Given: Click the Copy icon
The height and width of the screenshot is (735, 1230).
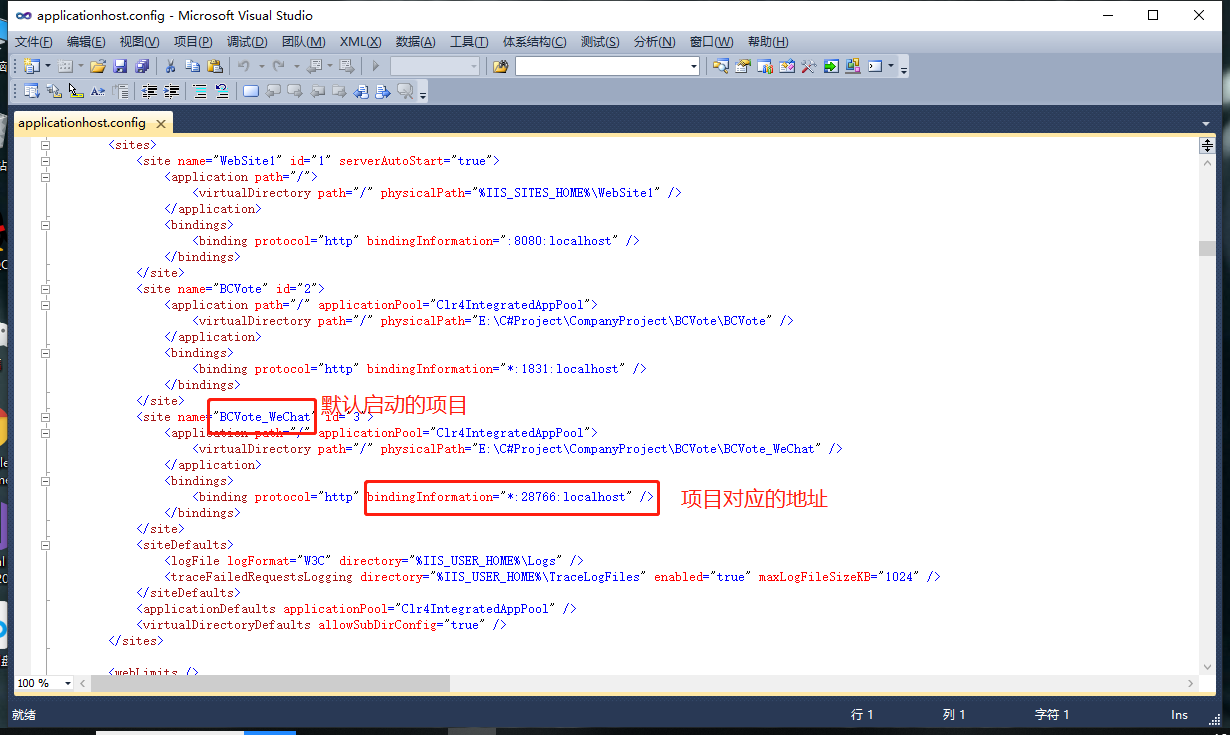Looking at the screenshot, I should [193, 66].
